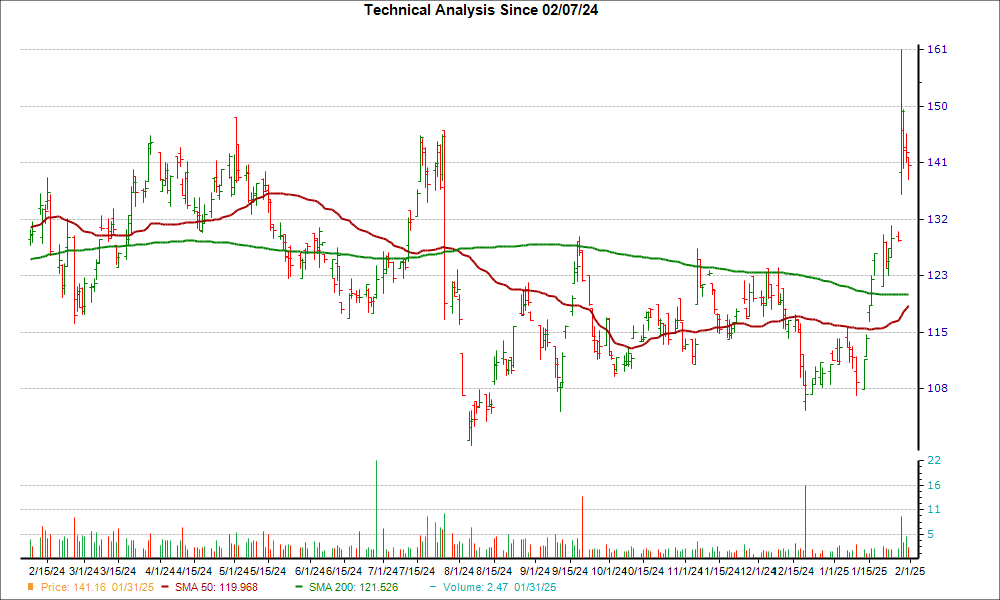Click the green price bar peaking at 161

[x=901, y=122]
